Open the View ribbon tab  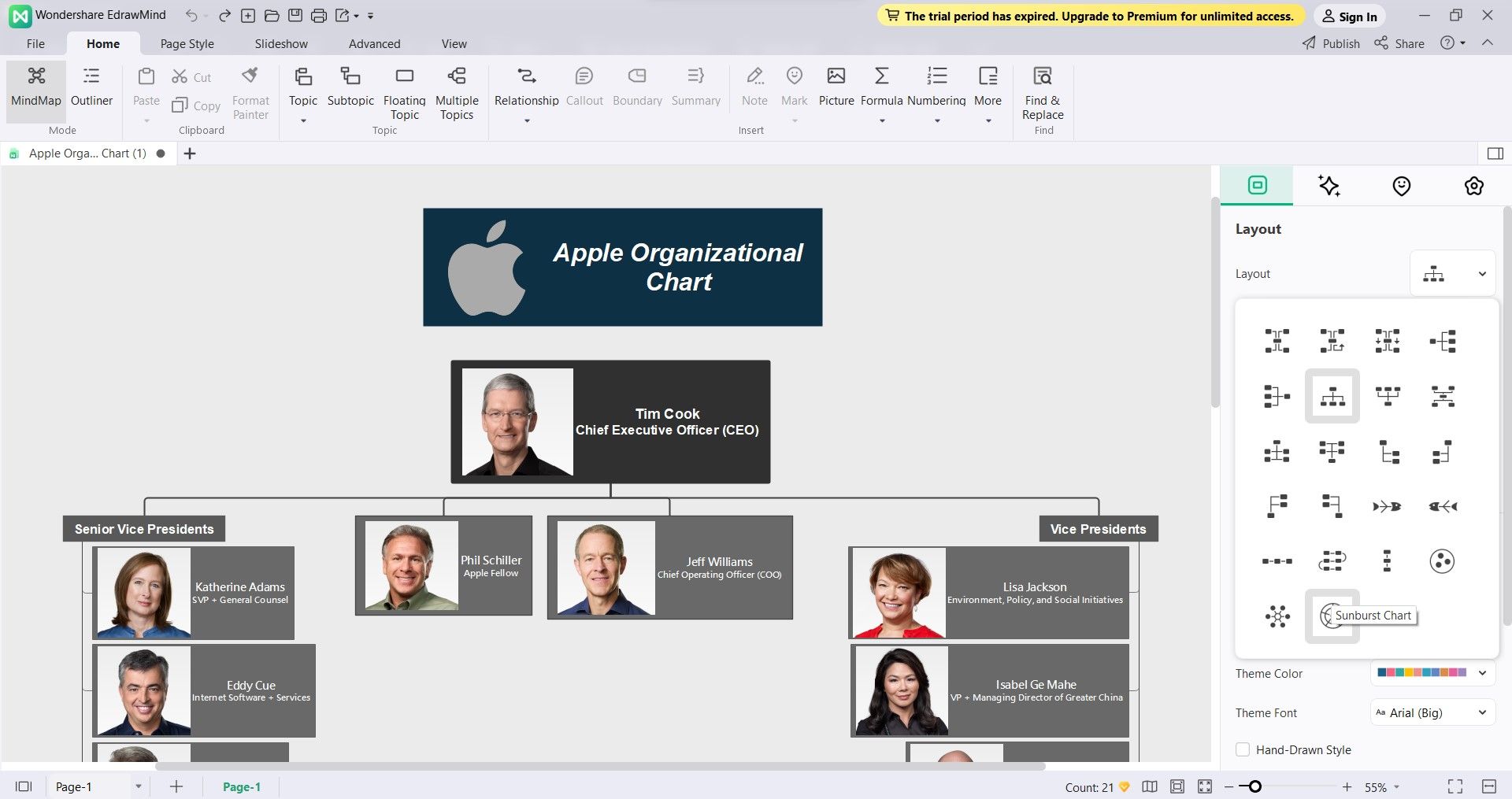coord(454,43)
